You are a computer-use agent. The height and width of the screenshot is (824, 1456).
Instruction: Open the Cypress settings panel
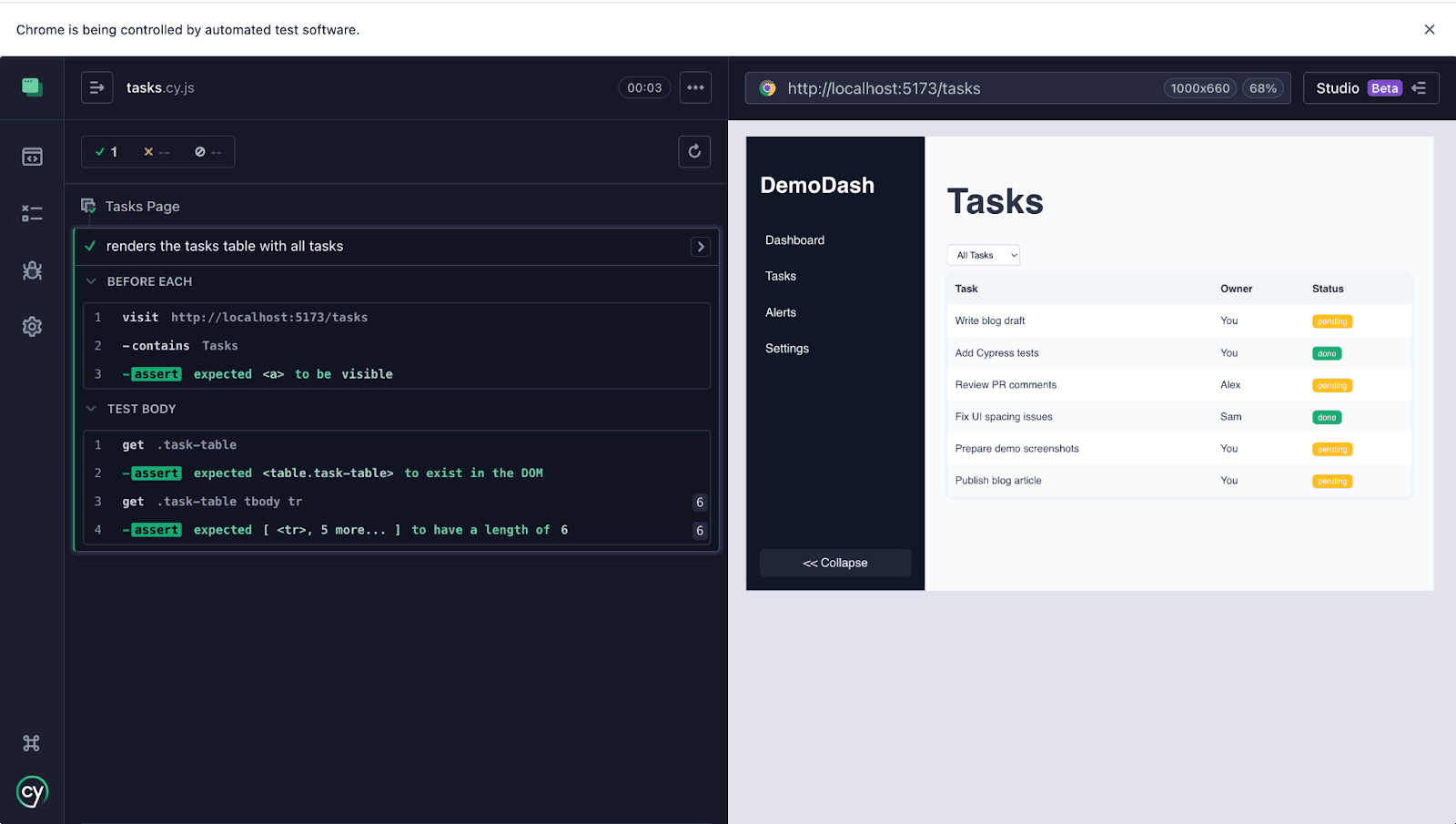pos(32,326)
